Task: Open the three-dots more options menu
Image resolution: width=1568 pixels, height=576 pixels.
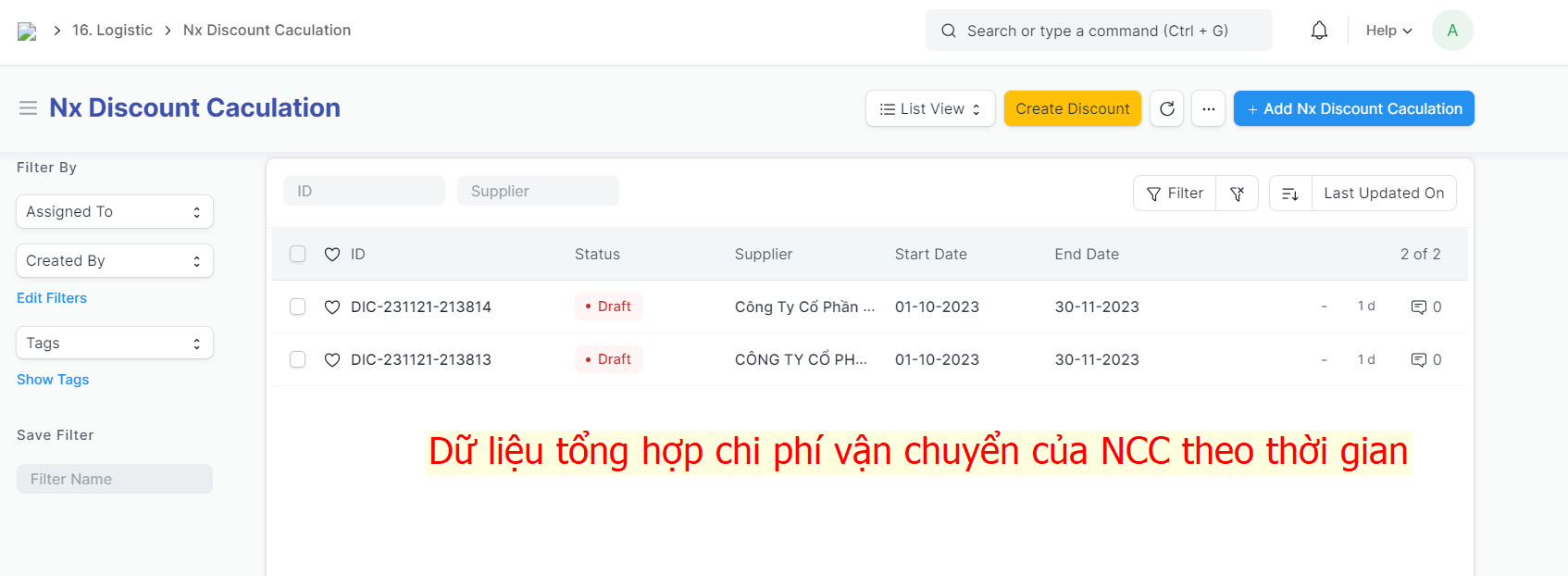Action: 1208,108
